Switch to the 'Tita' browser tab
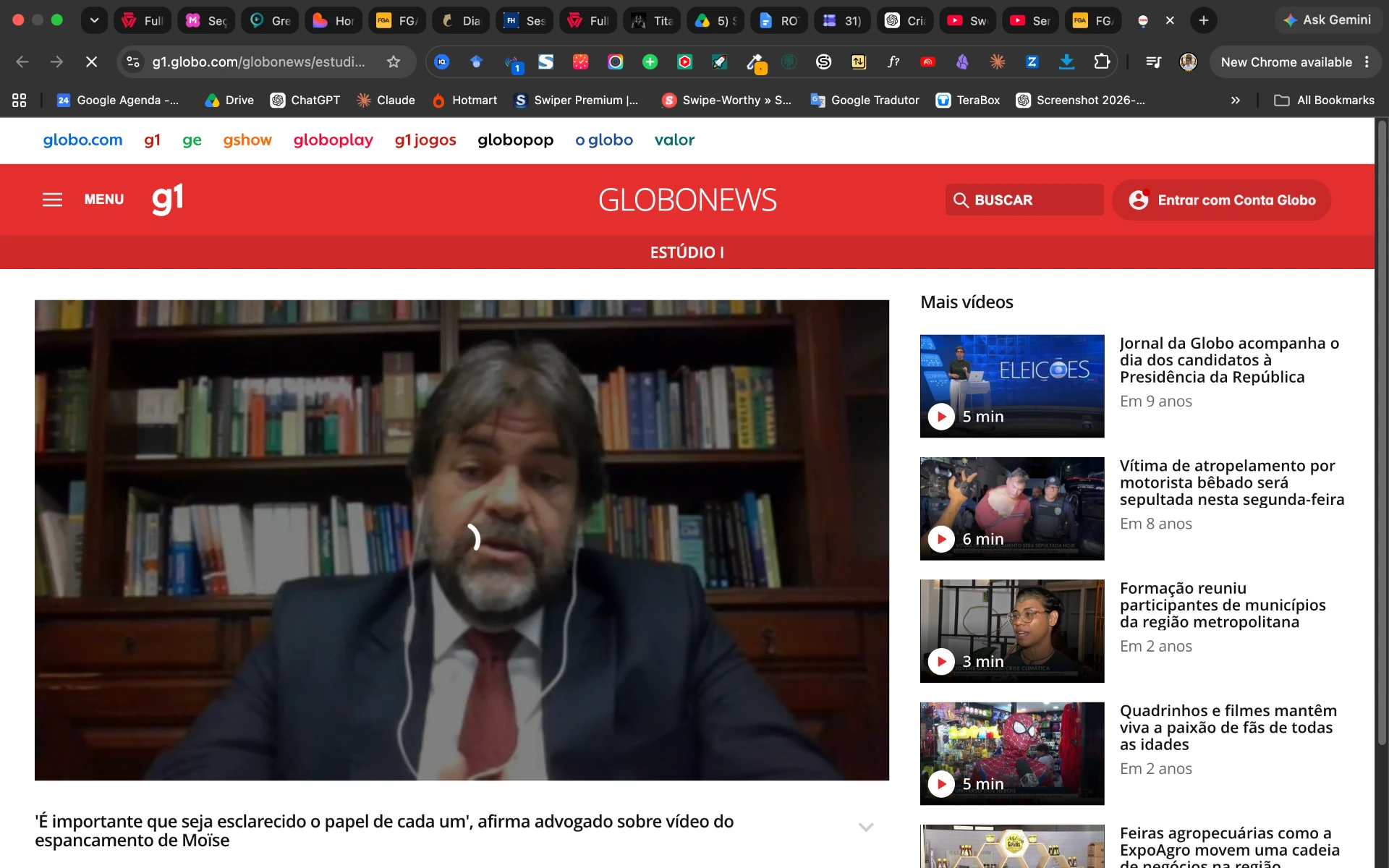The height and width of the screenshot is (868, 1389). pyautogui.click(x=652, y=20)
